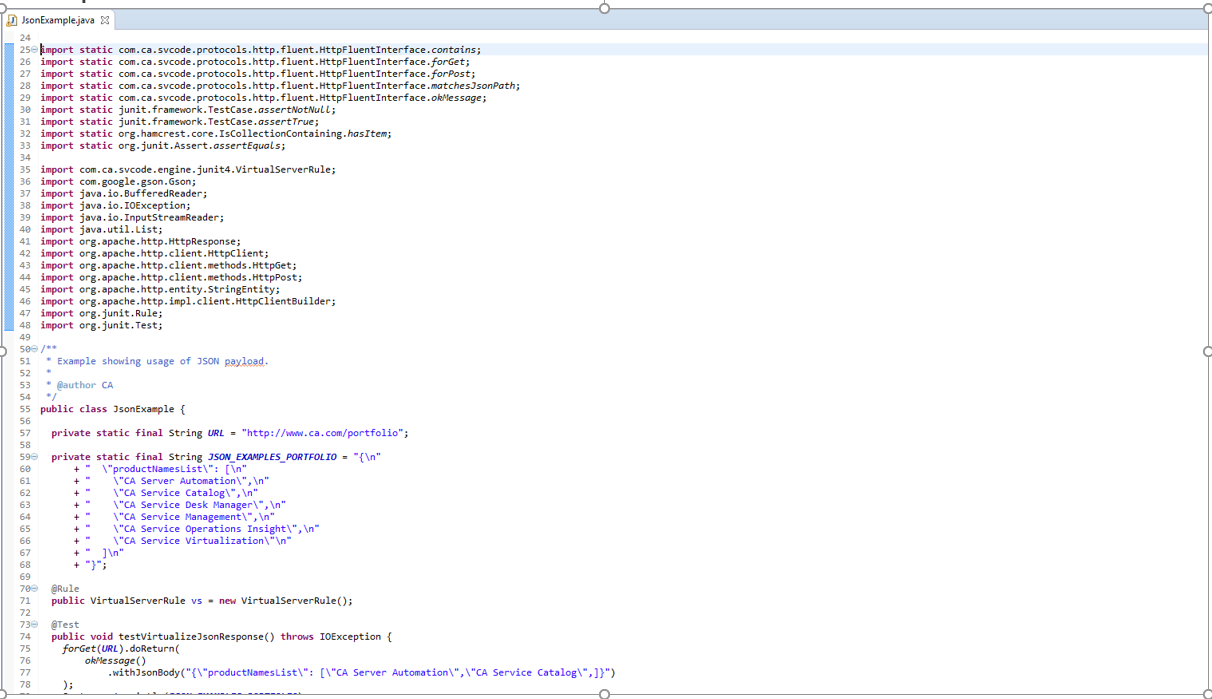Viewport: 1212px width, 699px height.
Task: Click the static import ending with forPost
Action: [x=258, y=73]
